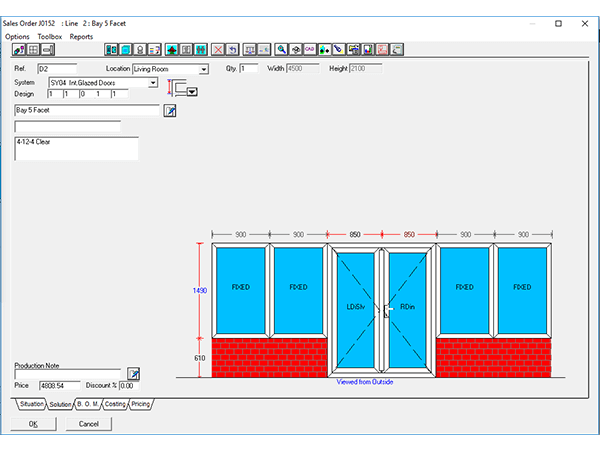
Task: Switch to the B. O. M. tab
Action: (x=88, y=404)
